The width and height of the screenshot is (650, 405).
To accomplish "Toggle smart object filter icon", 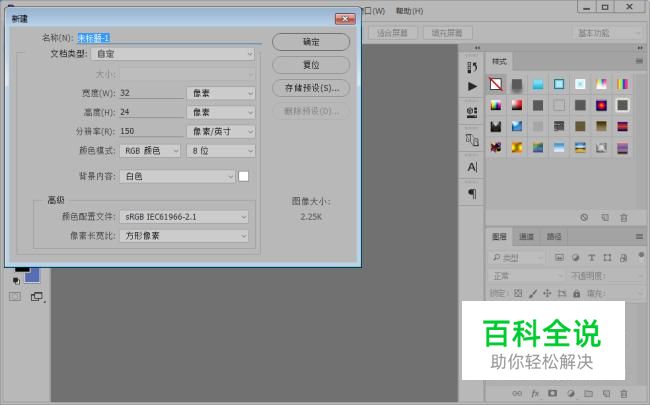I will [x=623, y=257].
